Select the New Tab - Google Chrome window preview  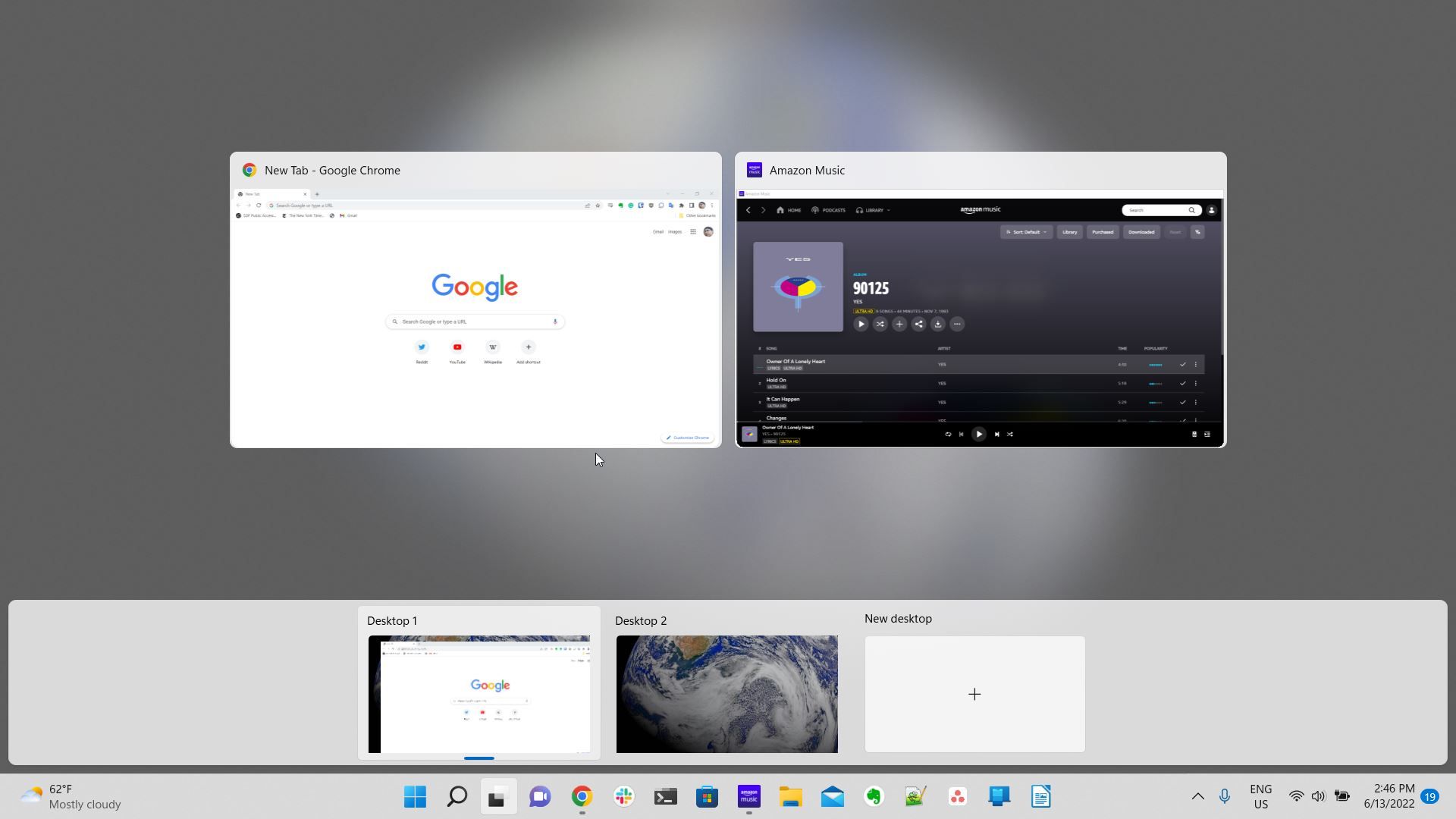click(x=475, y=300)
